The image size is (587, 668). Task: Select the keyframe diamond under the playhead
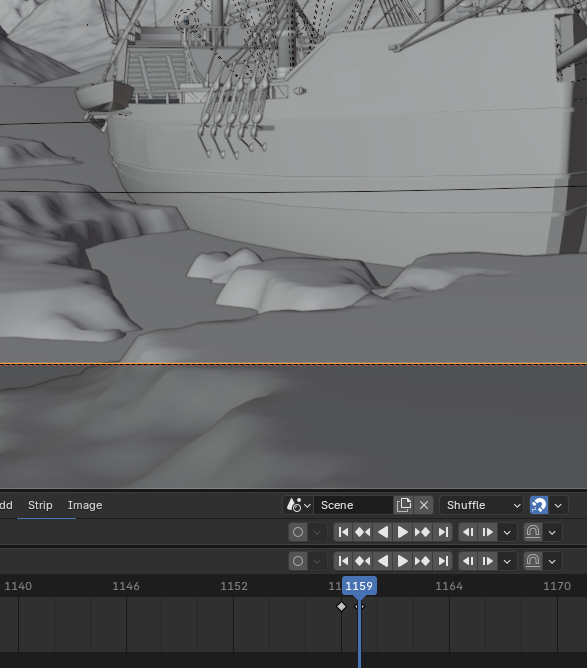tap(360, 606)
